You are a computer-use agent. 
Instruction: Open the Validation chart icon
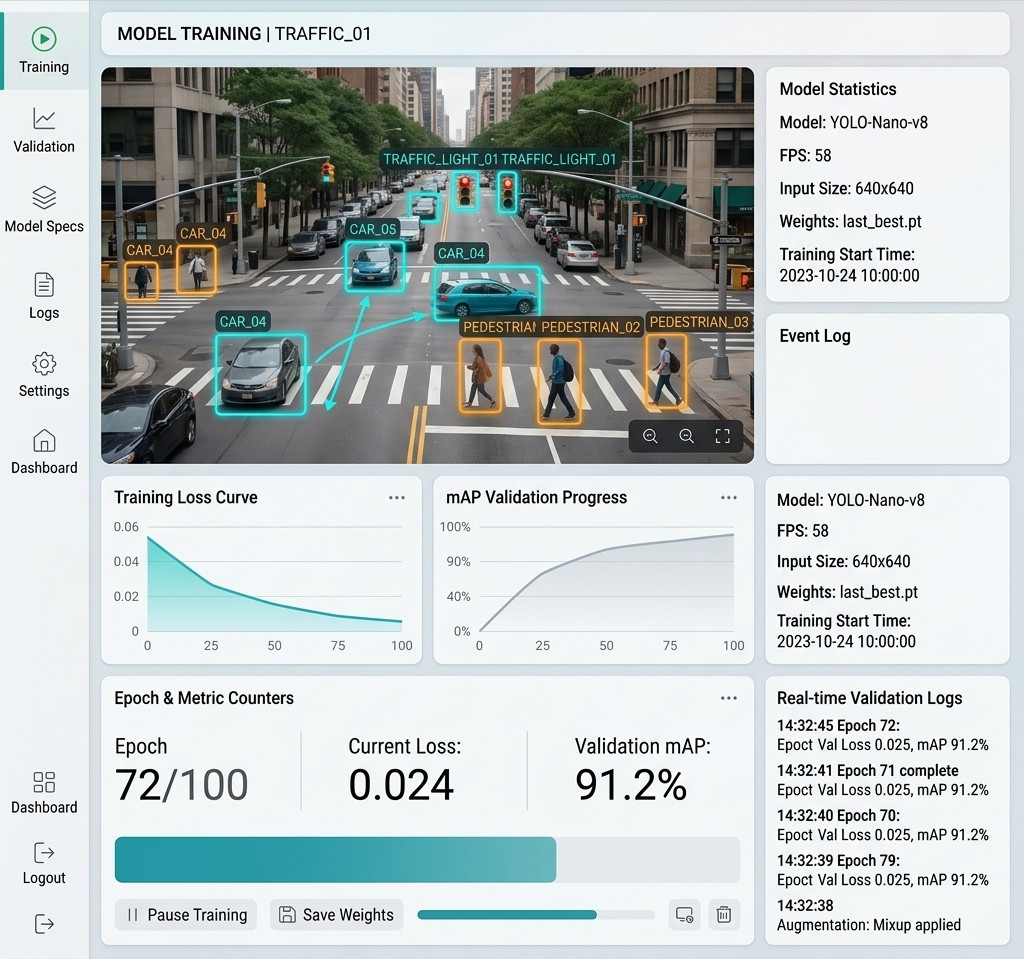(x=44, y=119)
